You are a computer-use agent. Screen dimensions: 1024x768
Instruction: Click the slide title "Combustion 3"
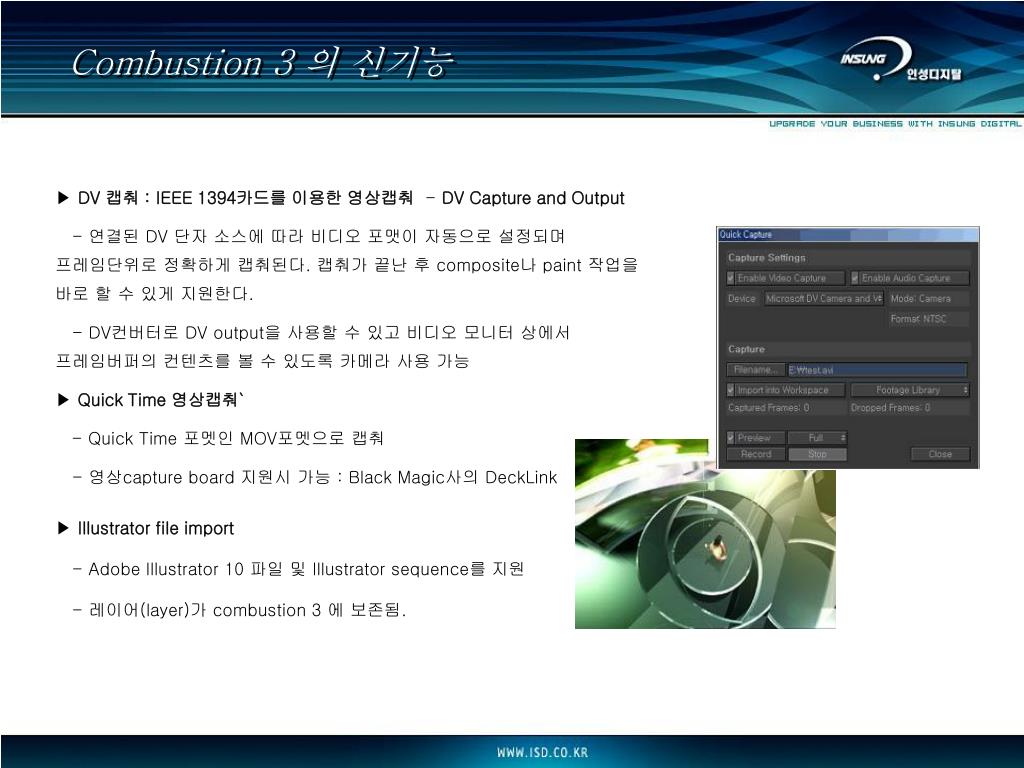tap(184, 63)
